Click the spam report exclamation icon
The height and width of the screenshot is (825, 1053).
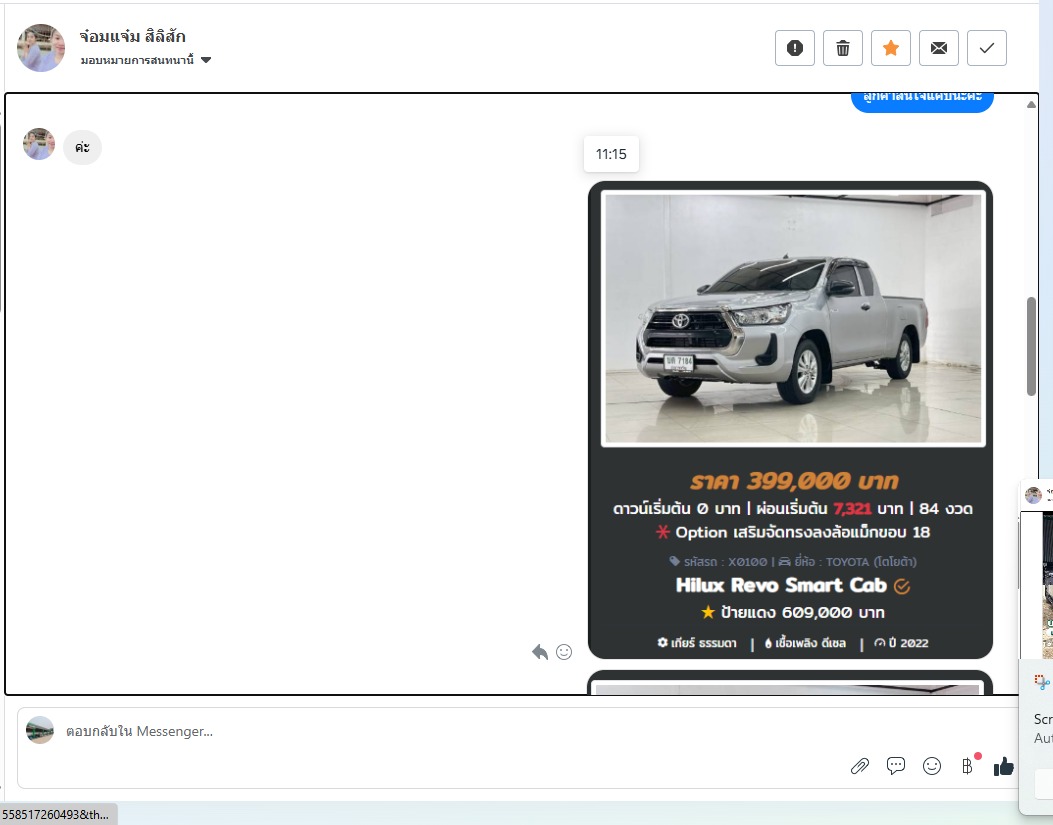(x=795, y=48)
